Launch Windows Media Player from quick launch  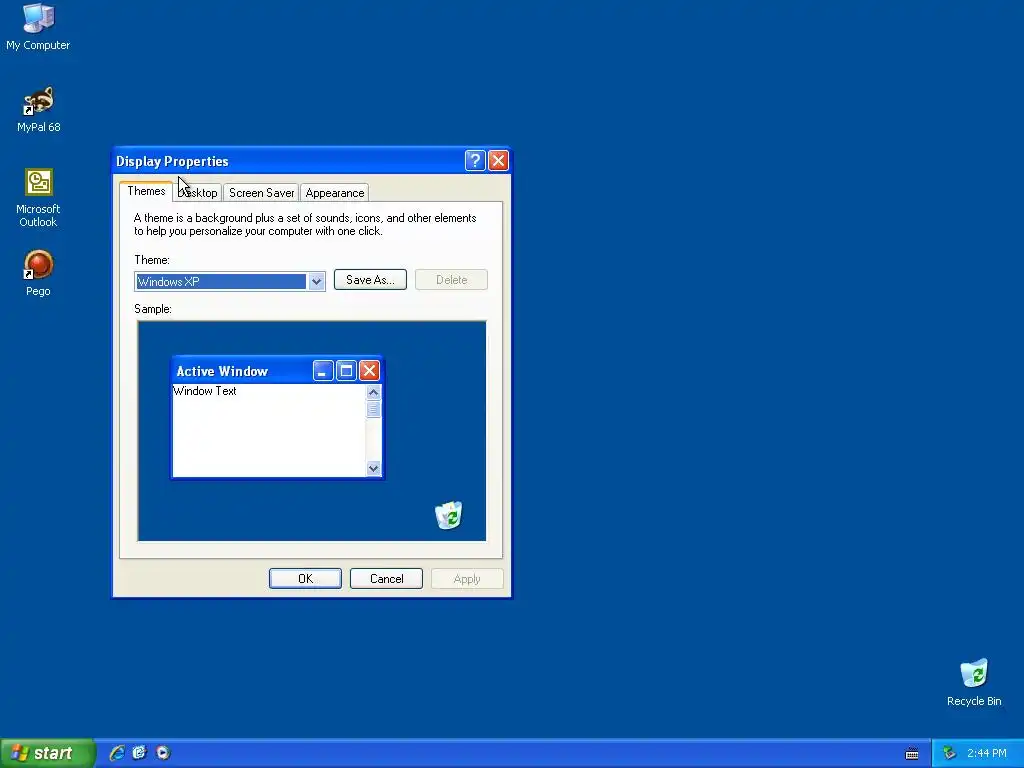163,753
